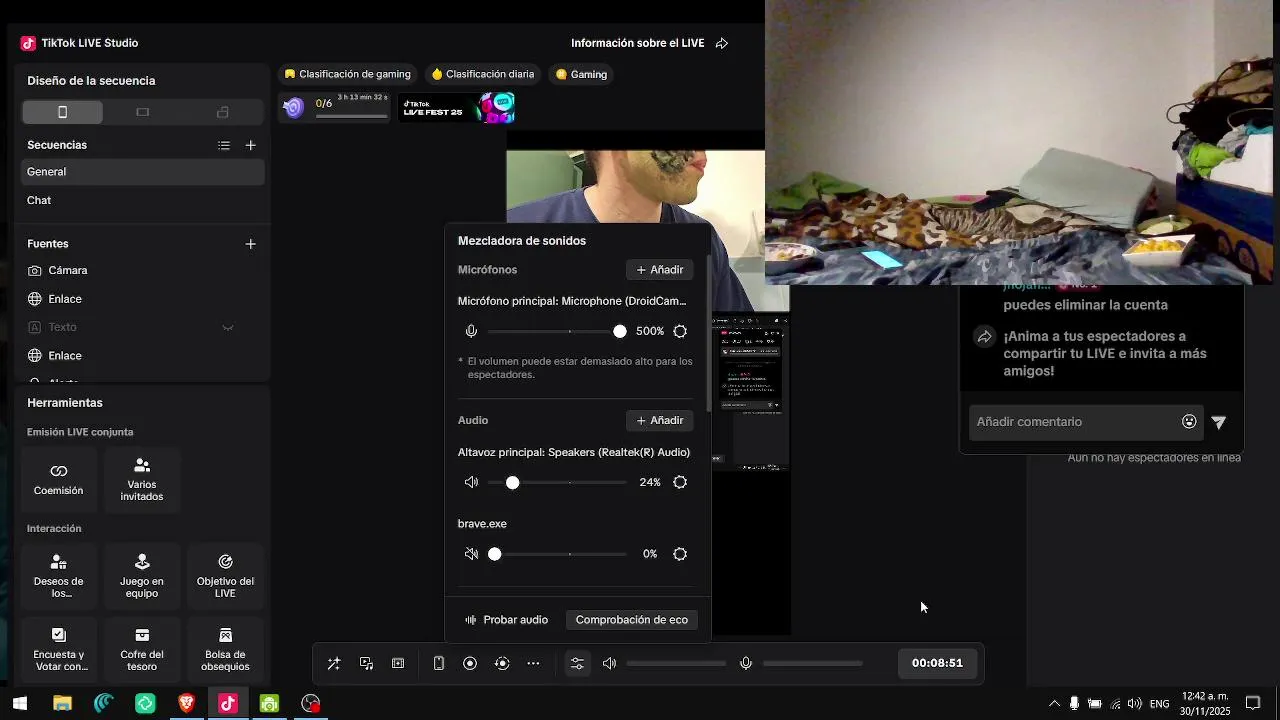
Task: Open the video clip frame icon
Action: [x=398, y=663]
